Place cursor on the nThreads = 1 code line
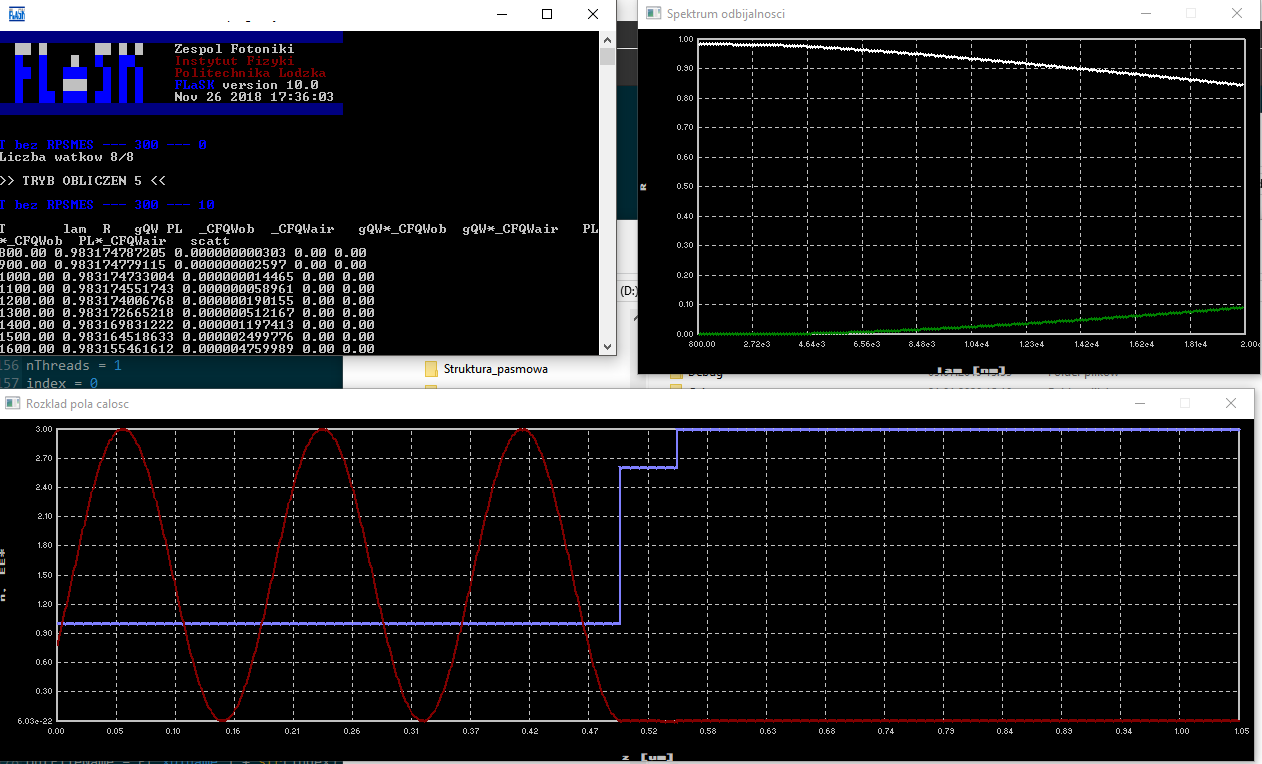This screenshot has height=764, width=1262. point(73,366)
